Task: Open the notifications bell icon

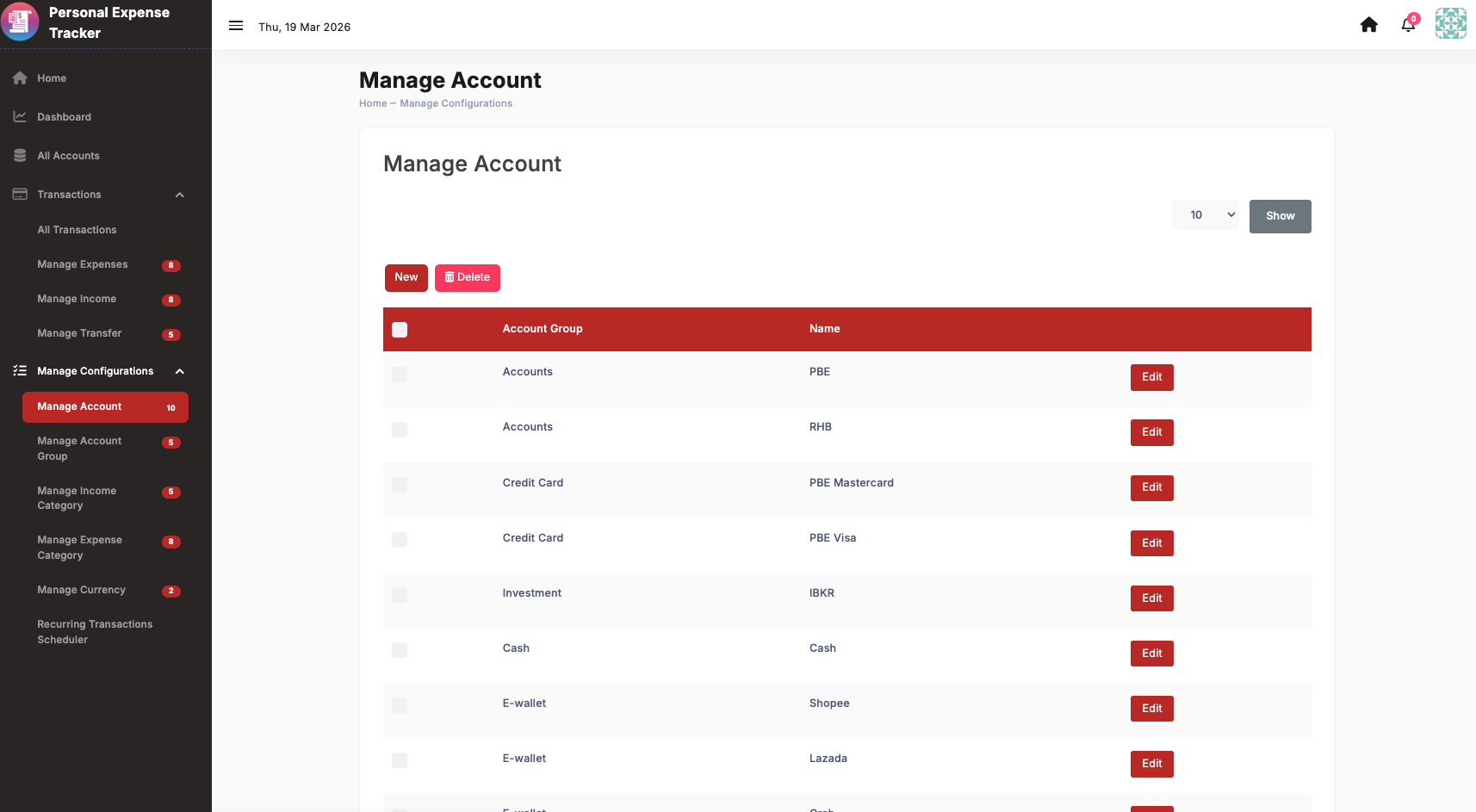Action: pos(1408,25)
